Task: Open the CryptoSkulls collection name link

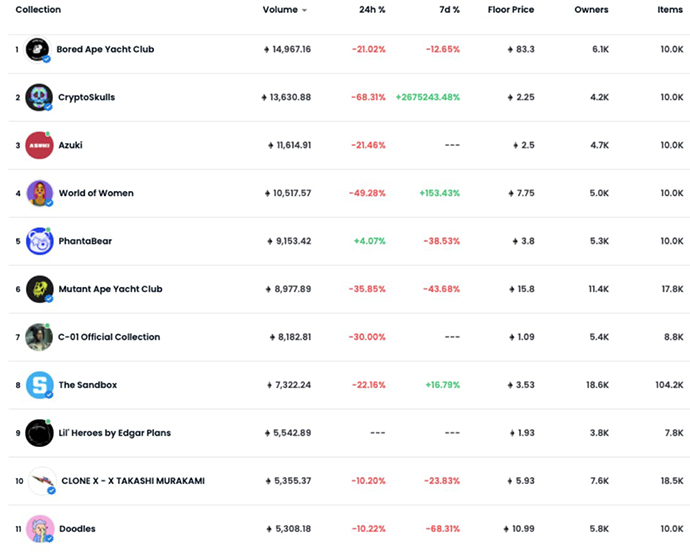Action: pyautogui.click(x=87, y=97)
